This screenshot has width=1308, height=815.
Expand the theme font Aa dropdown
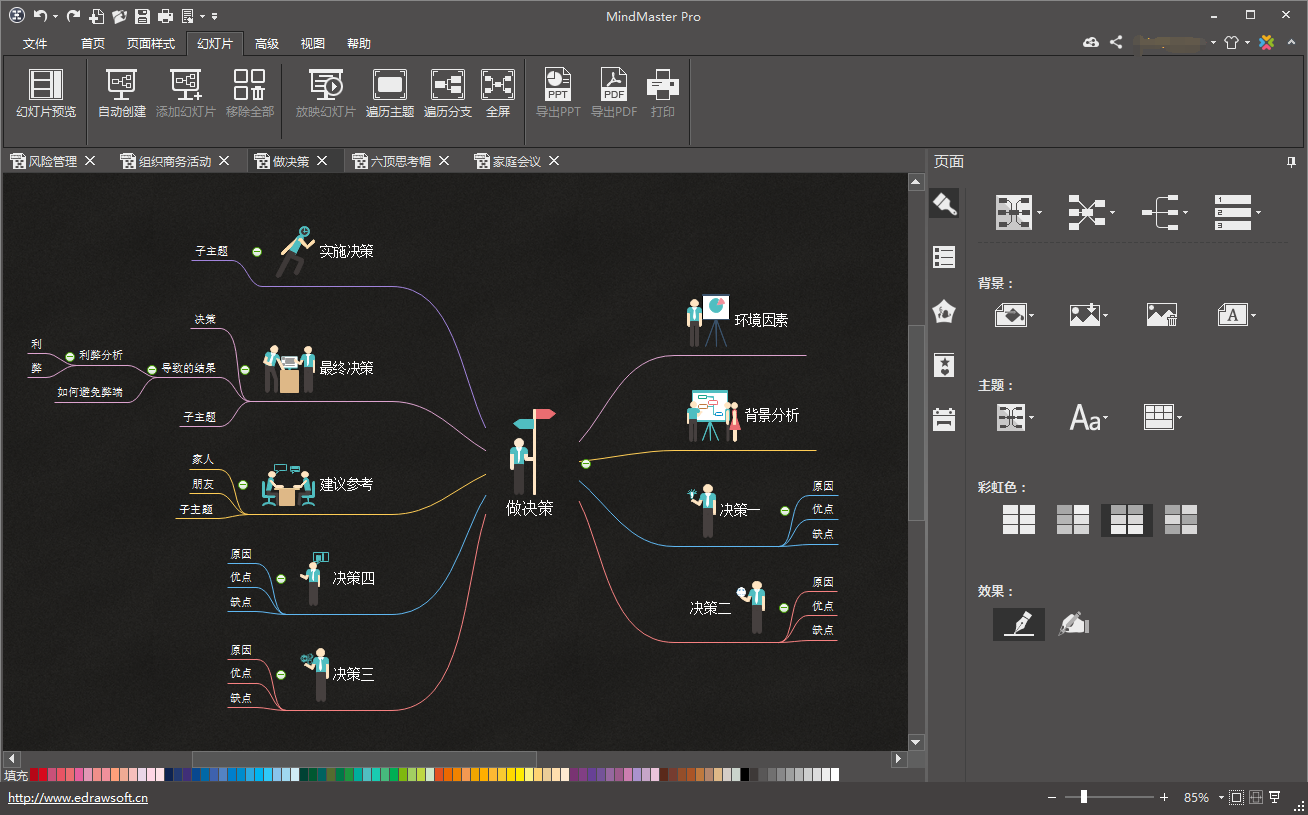[1088, 417]
